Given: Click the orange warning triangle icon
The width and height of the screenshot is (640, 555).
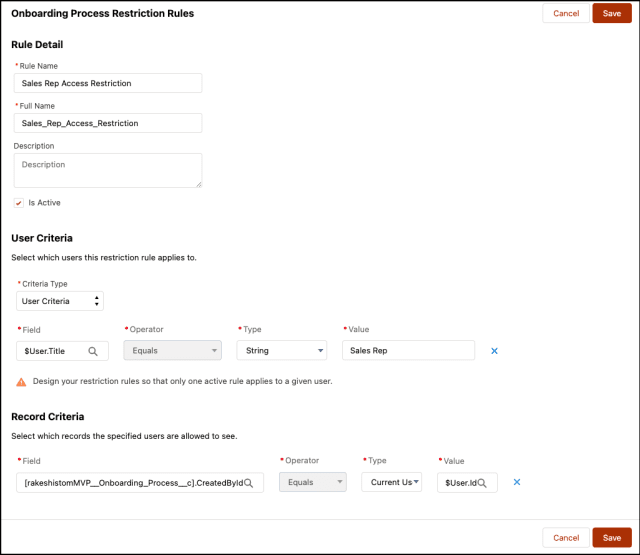Looking at the screenshot, I should [x=20, y=382].
